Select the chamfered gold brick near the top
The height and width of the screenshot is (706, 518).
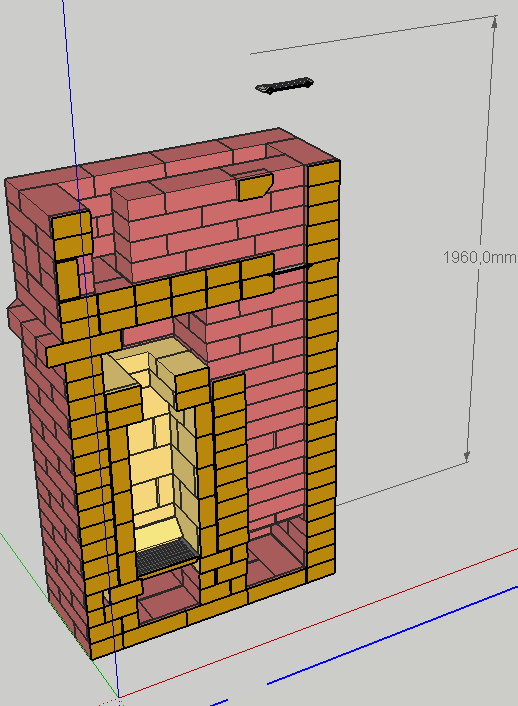point(255,187)
